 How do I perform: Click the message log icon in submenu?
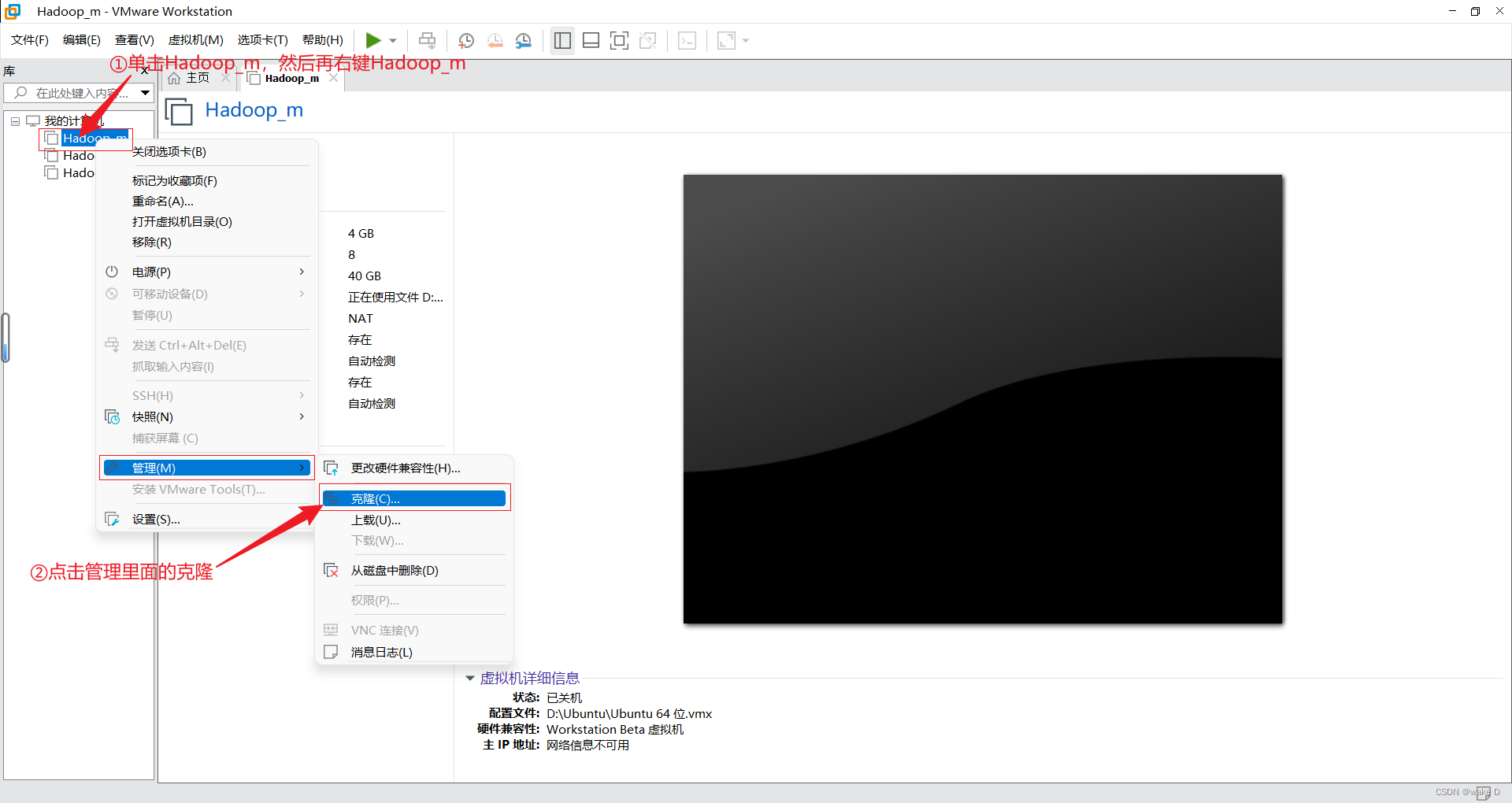[x=331, y=652]
